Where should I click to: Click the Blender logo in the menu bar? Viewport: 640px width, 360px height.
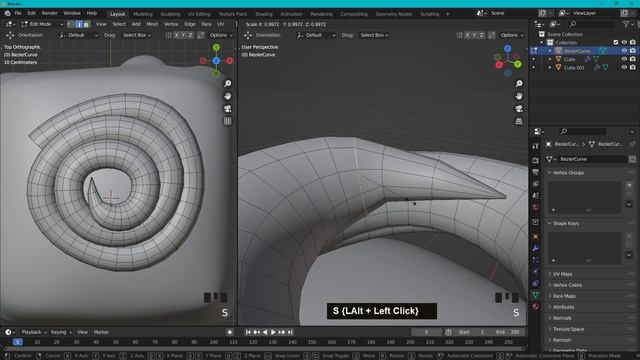[x=7, y=13]
